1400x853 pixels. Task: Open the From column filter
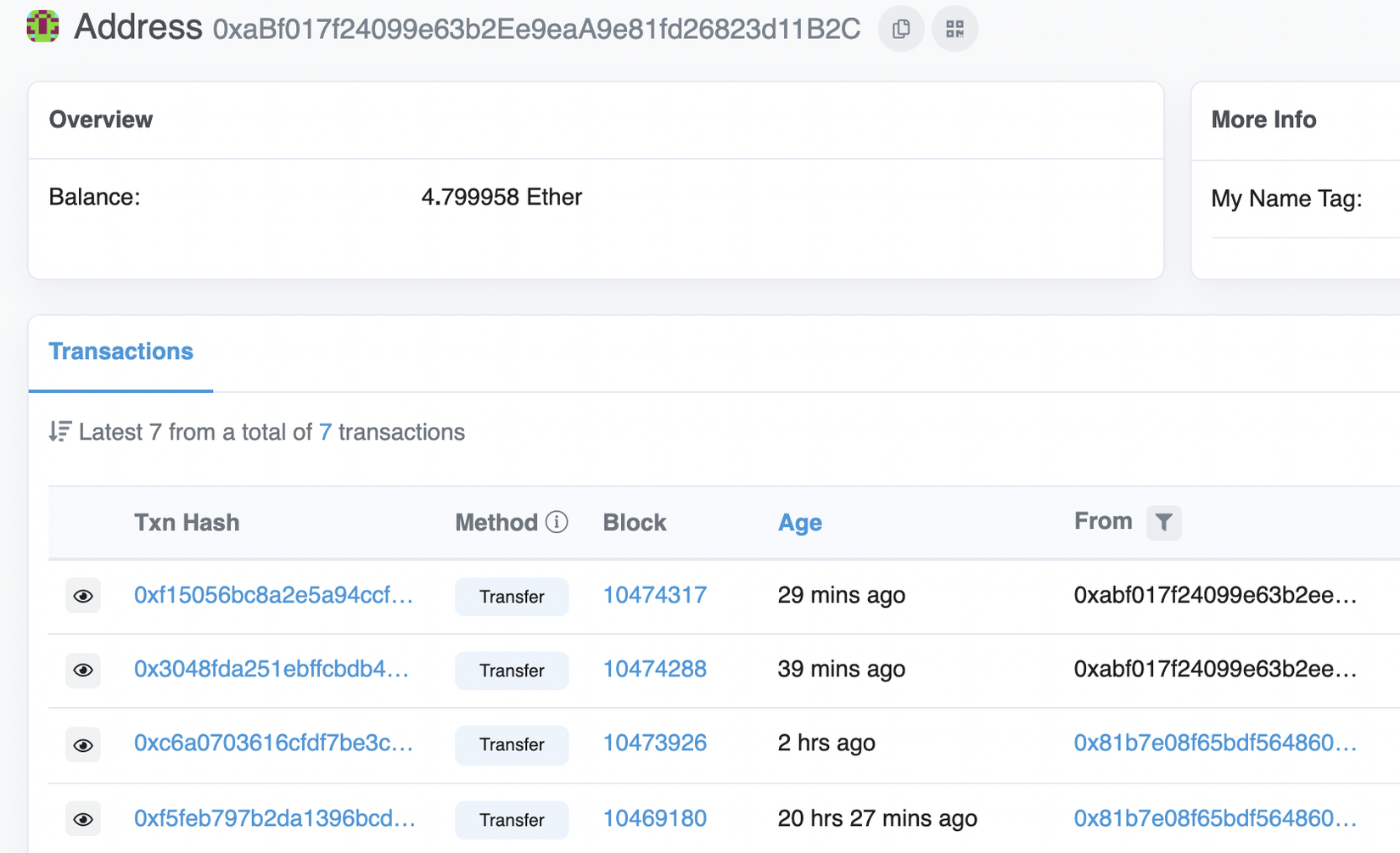tap(1163, 522)
